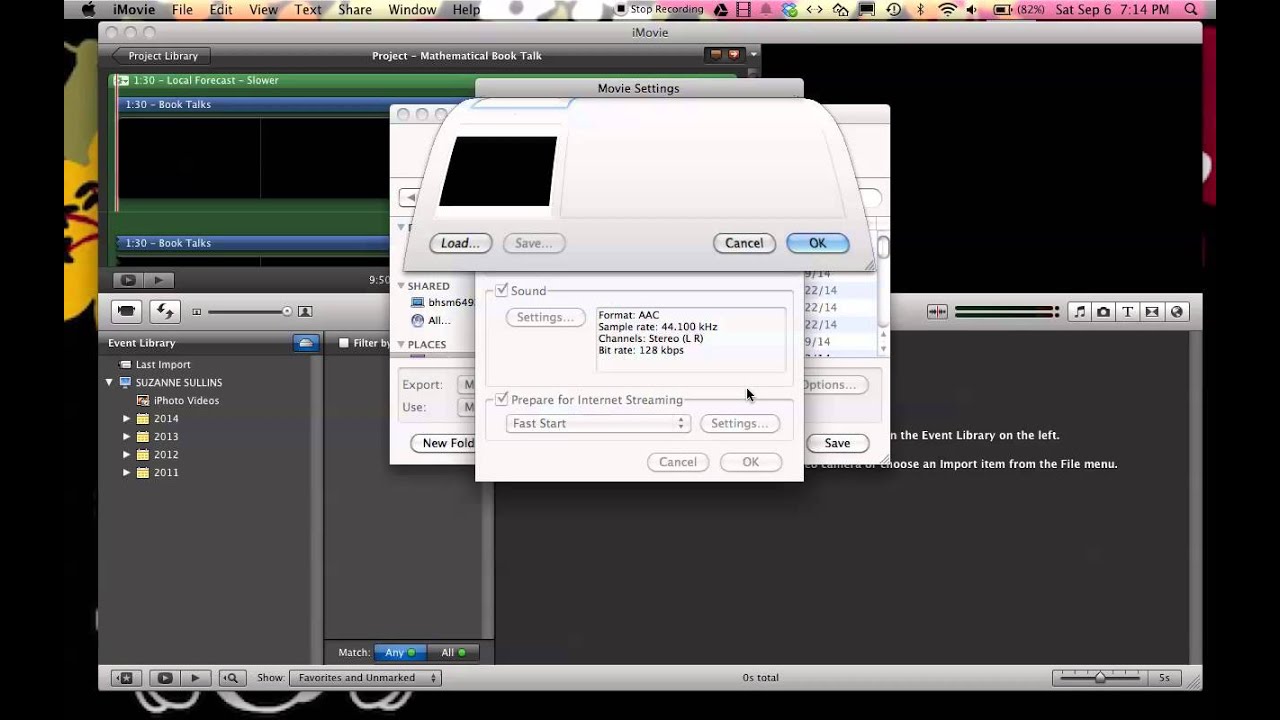
Task: Open the Apple menu
Action: tap(88, 9)
